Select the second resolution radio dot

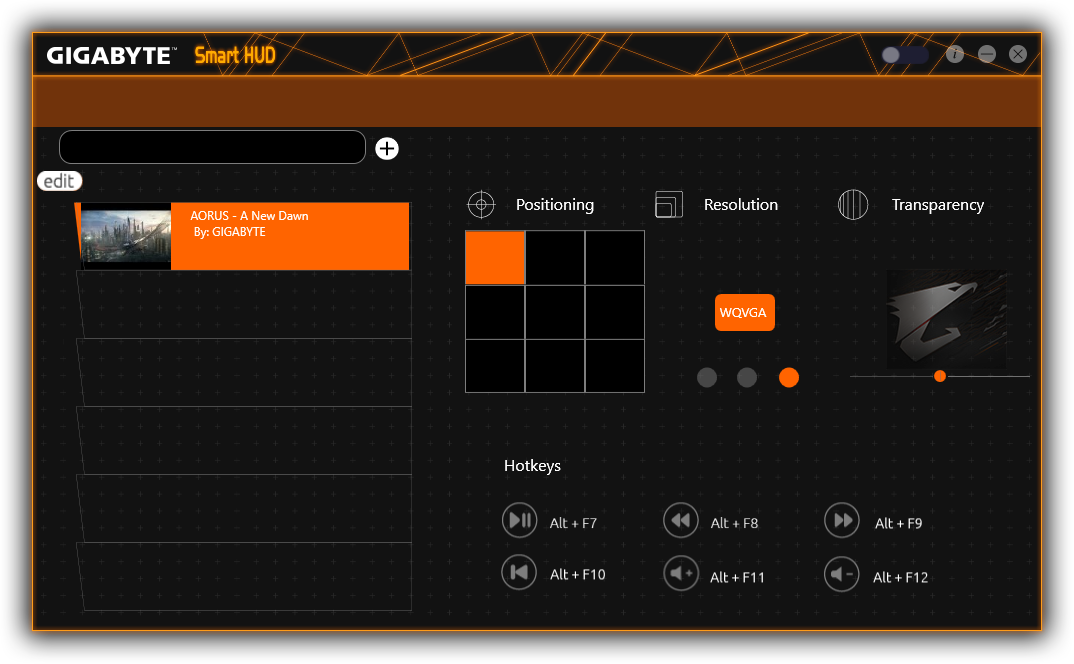click(x=747, y=378)
